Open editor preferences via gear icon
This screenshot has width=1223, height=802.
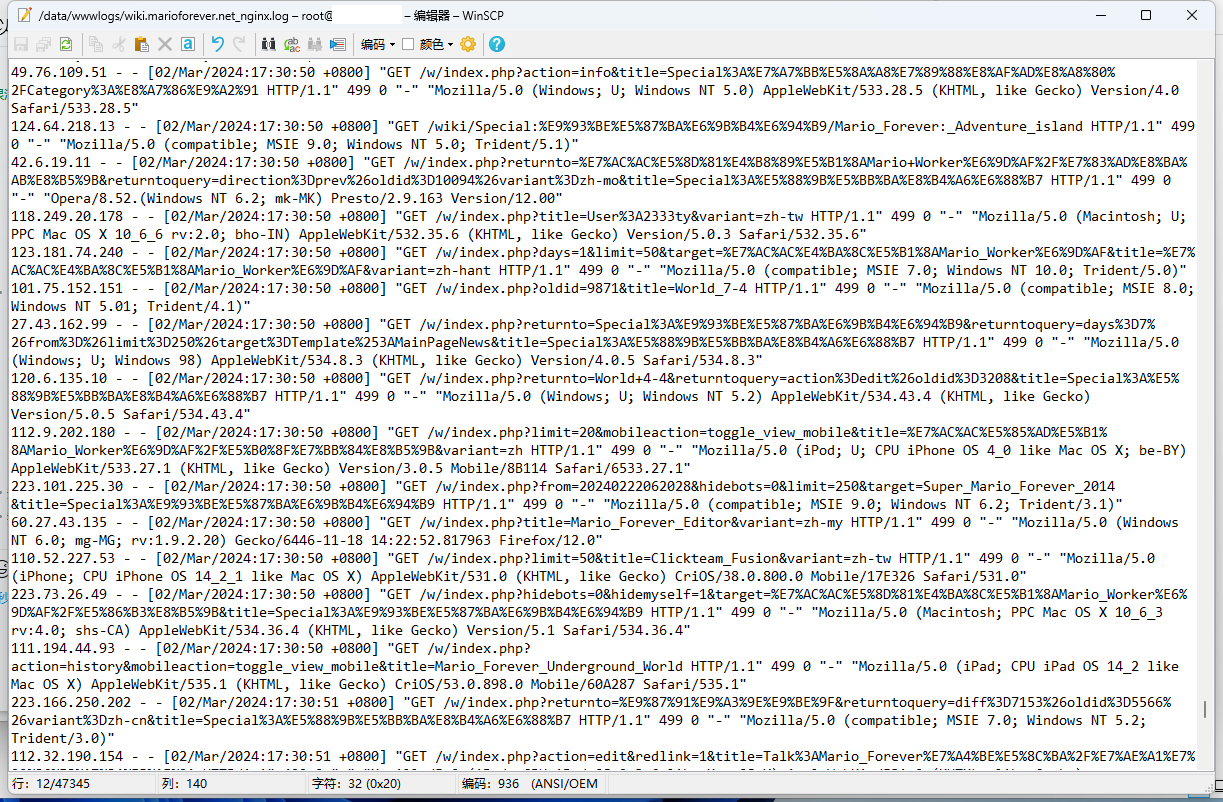pos(468,44)
